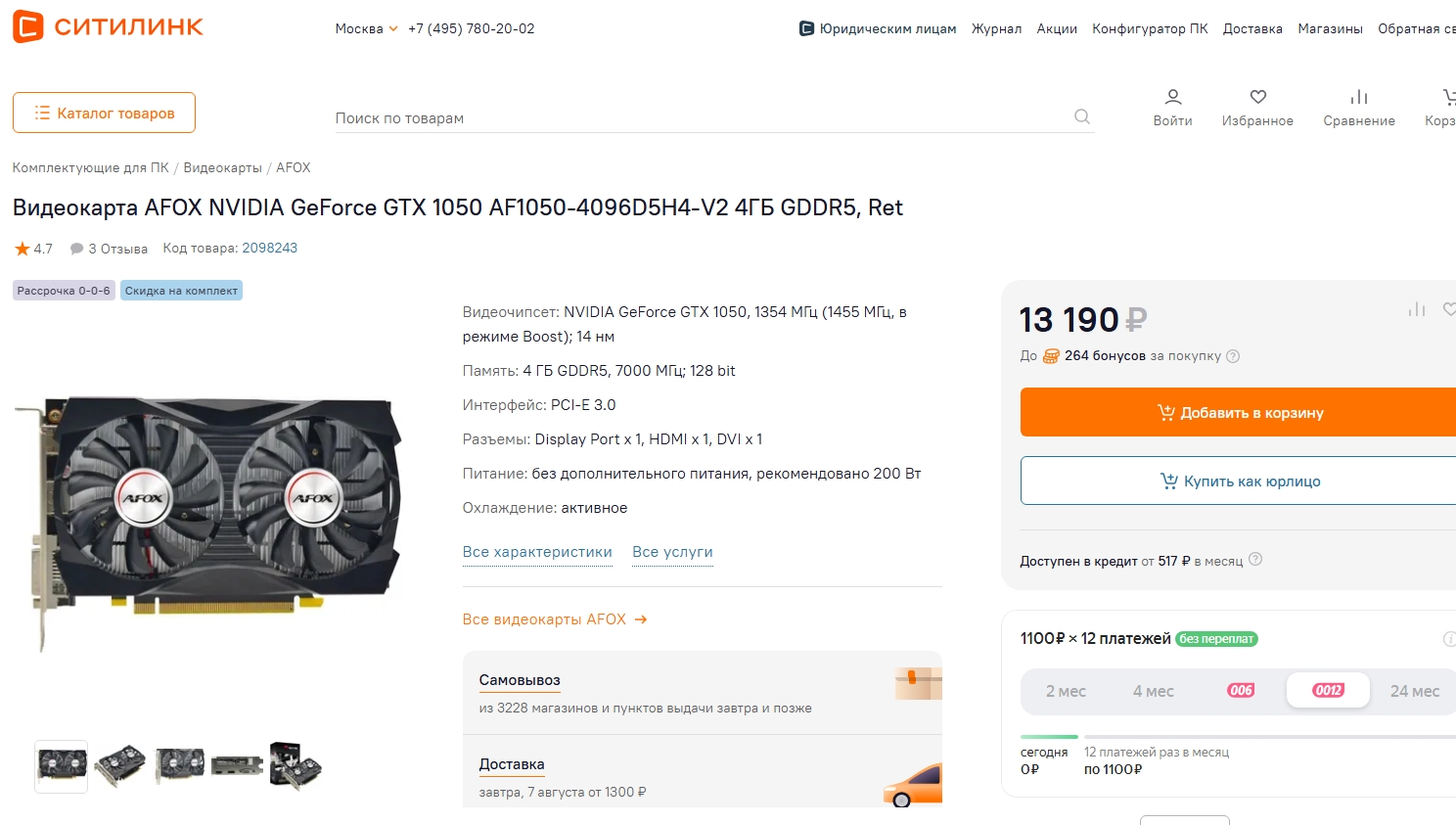Open Избранное heart icon in header
The image size is (1456, 825).
tap(1258, 97)
